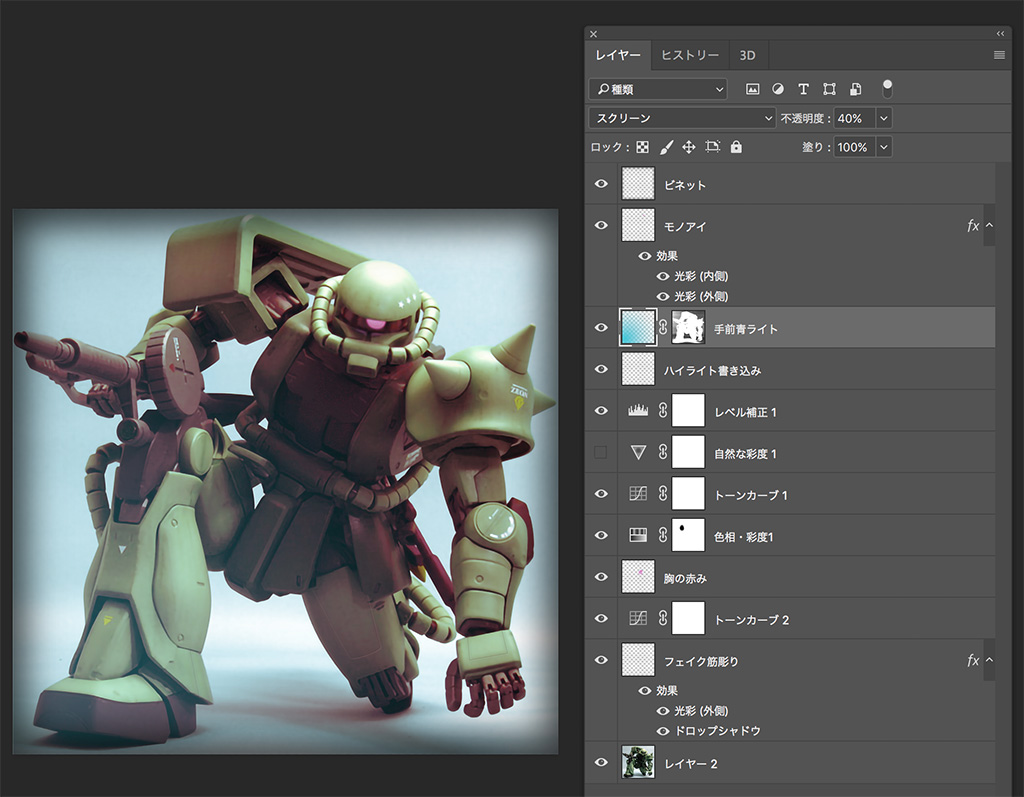
Task: Click the type layer filter icon
Action: pos(803,89)
